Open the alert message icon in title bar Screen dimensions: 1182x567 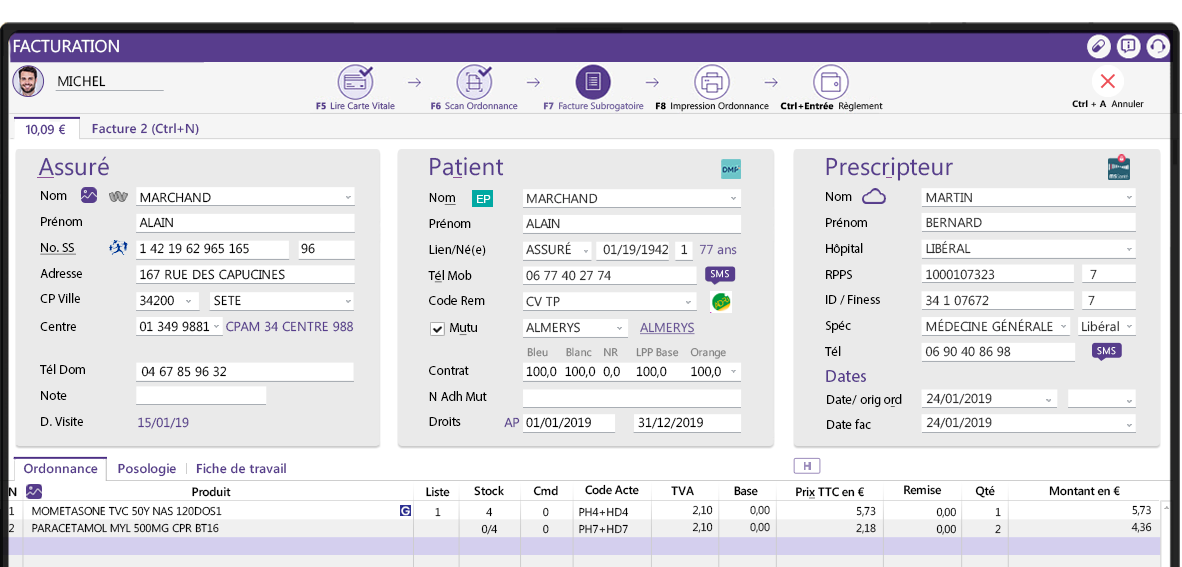(1128, 46)
